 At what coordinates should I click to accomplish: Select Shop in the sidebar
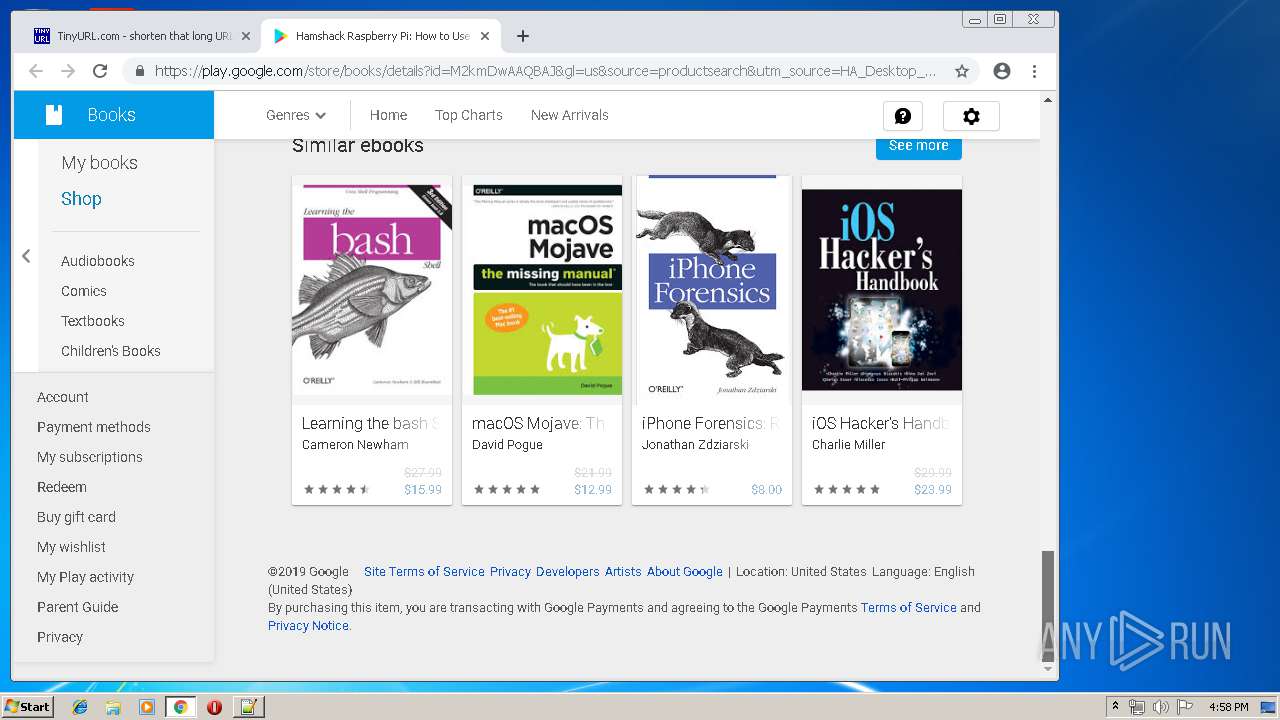pyautogui.click(x=81, y=199)
